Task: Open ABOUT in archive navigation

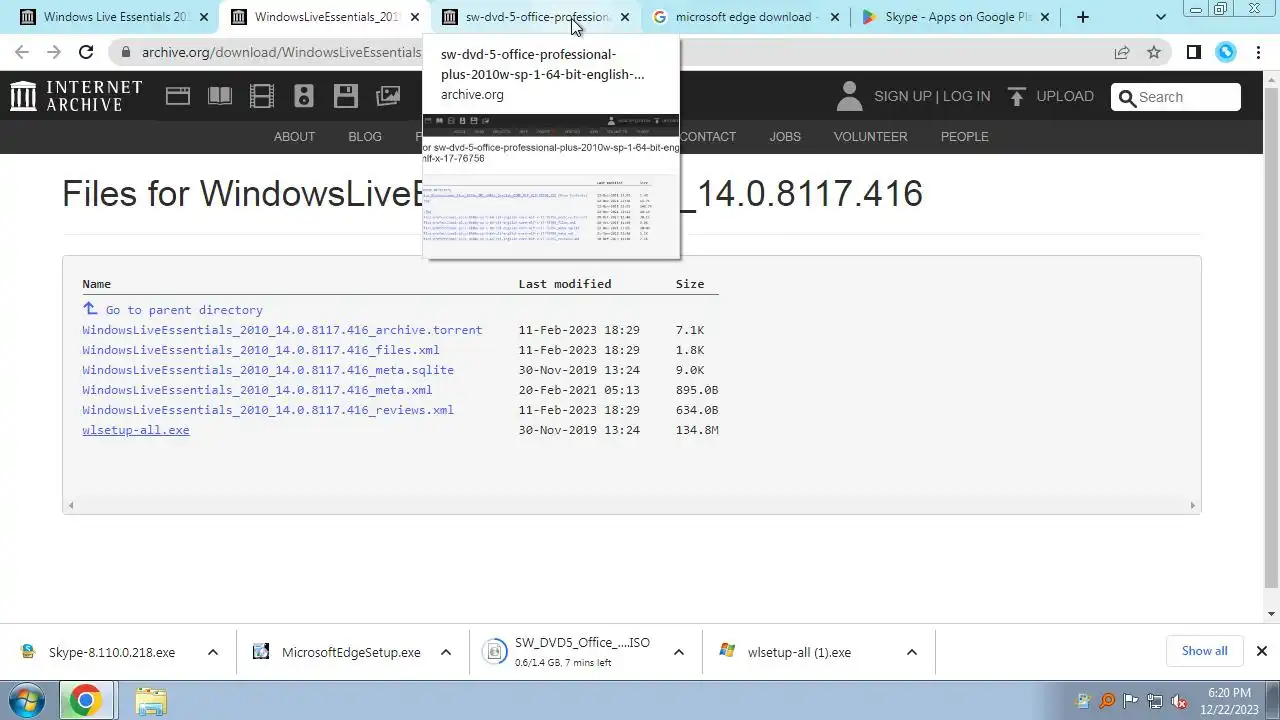Action: [x=294, y=136]
